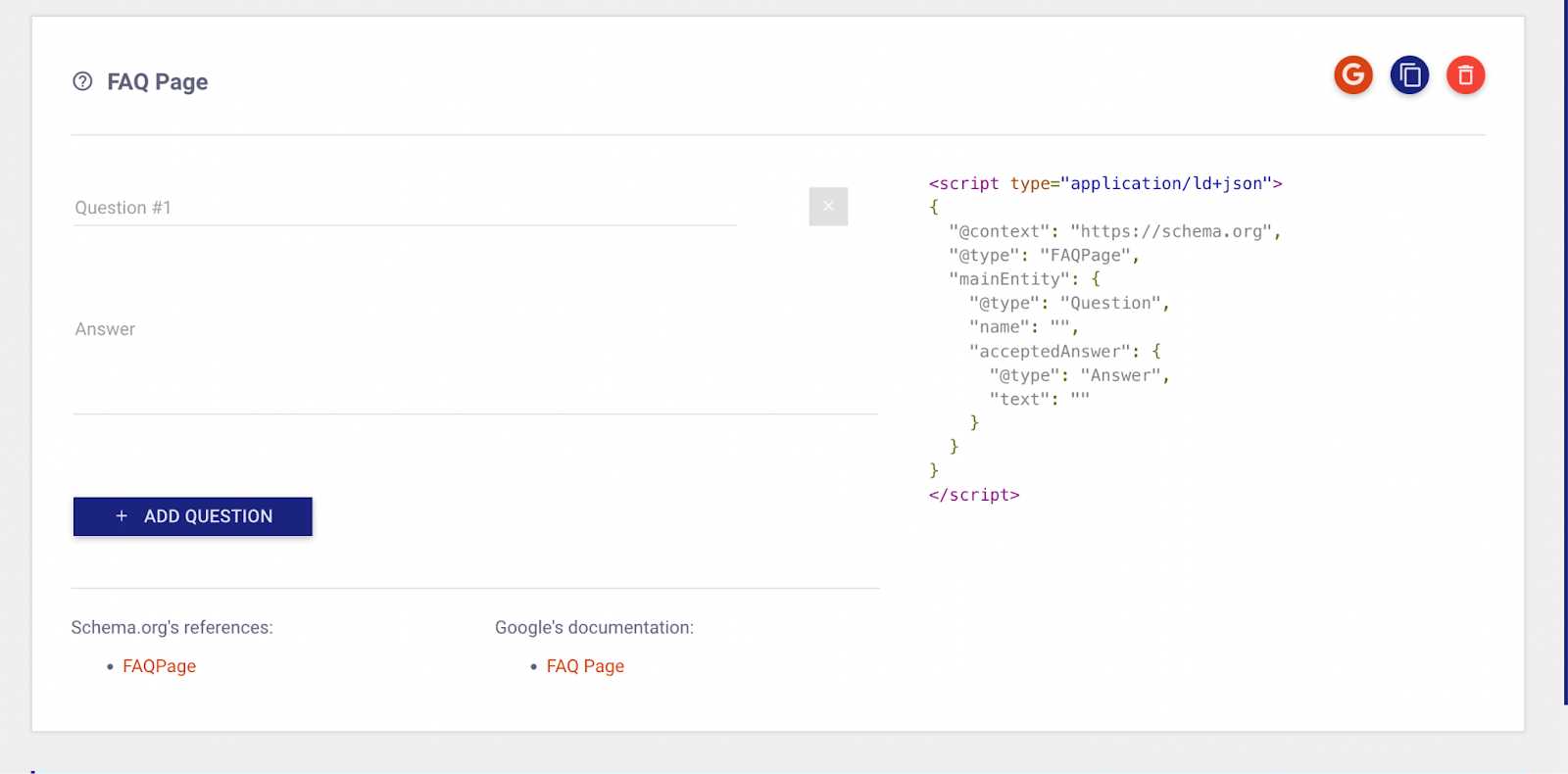Click the "@type": "FAQPage" code line

1044,256
